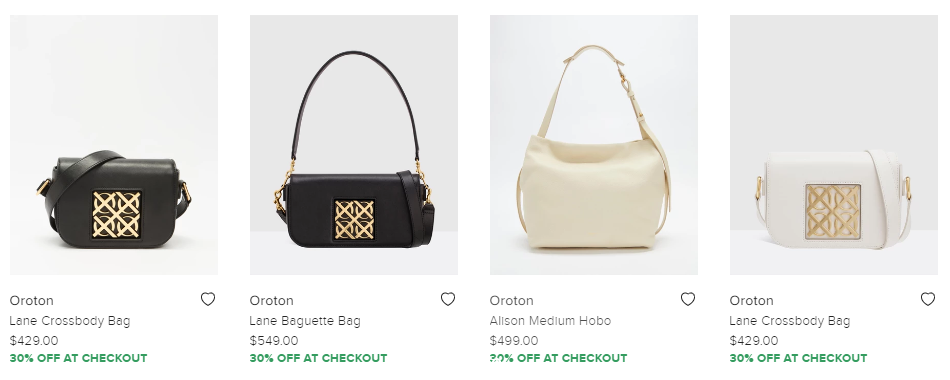Click Oroton brand above the first crossbody bag
The width and height of the screenshot is (950, 380).
pos(32,301)
